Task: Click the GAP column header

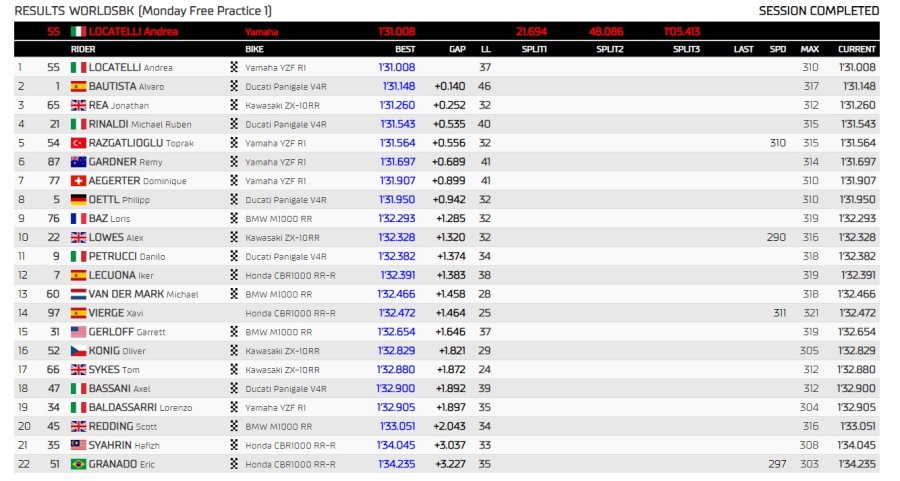Action: point(457,49)
